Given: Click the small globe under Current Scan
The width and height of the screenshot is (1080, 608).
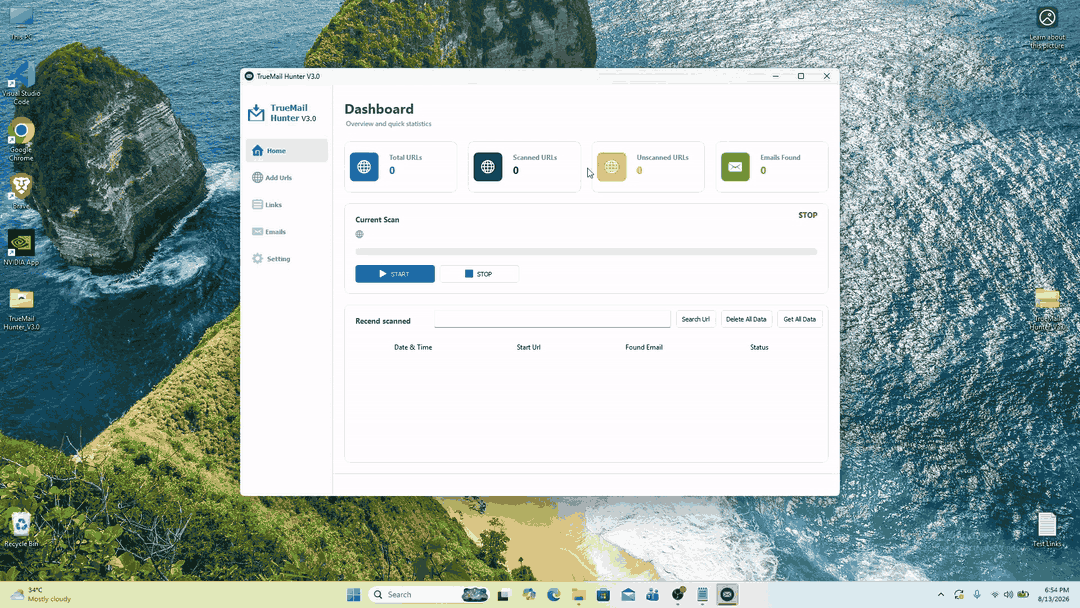Looking at the screenshot, I should tap(360, 234).
